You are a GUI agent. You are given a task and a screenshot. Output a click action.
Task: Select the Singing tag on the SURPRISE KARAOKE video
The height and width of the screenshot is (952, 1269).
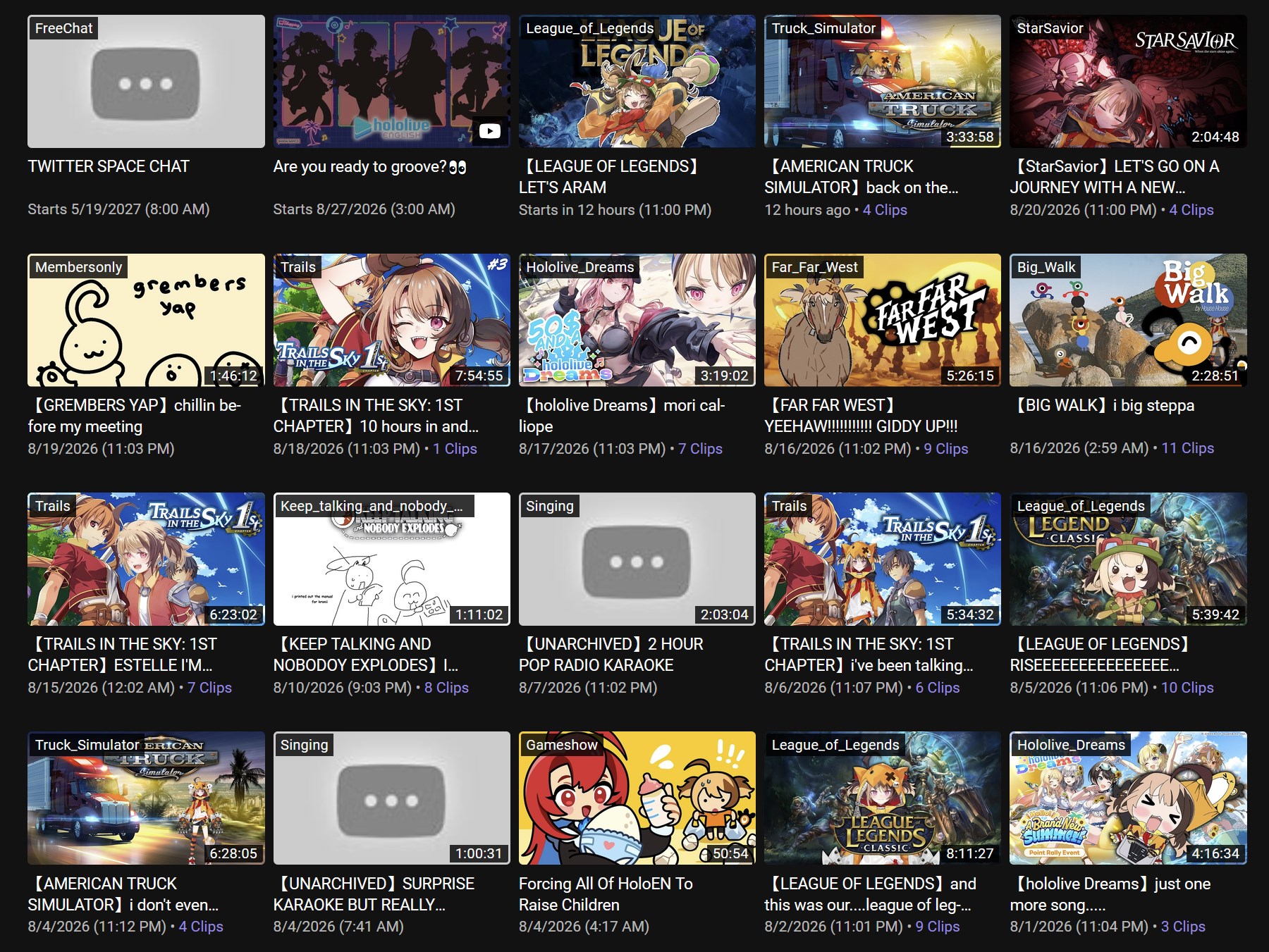[304, 745]
